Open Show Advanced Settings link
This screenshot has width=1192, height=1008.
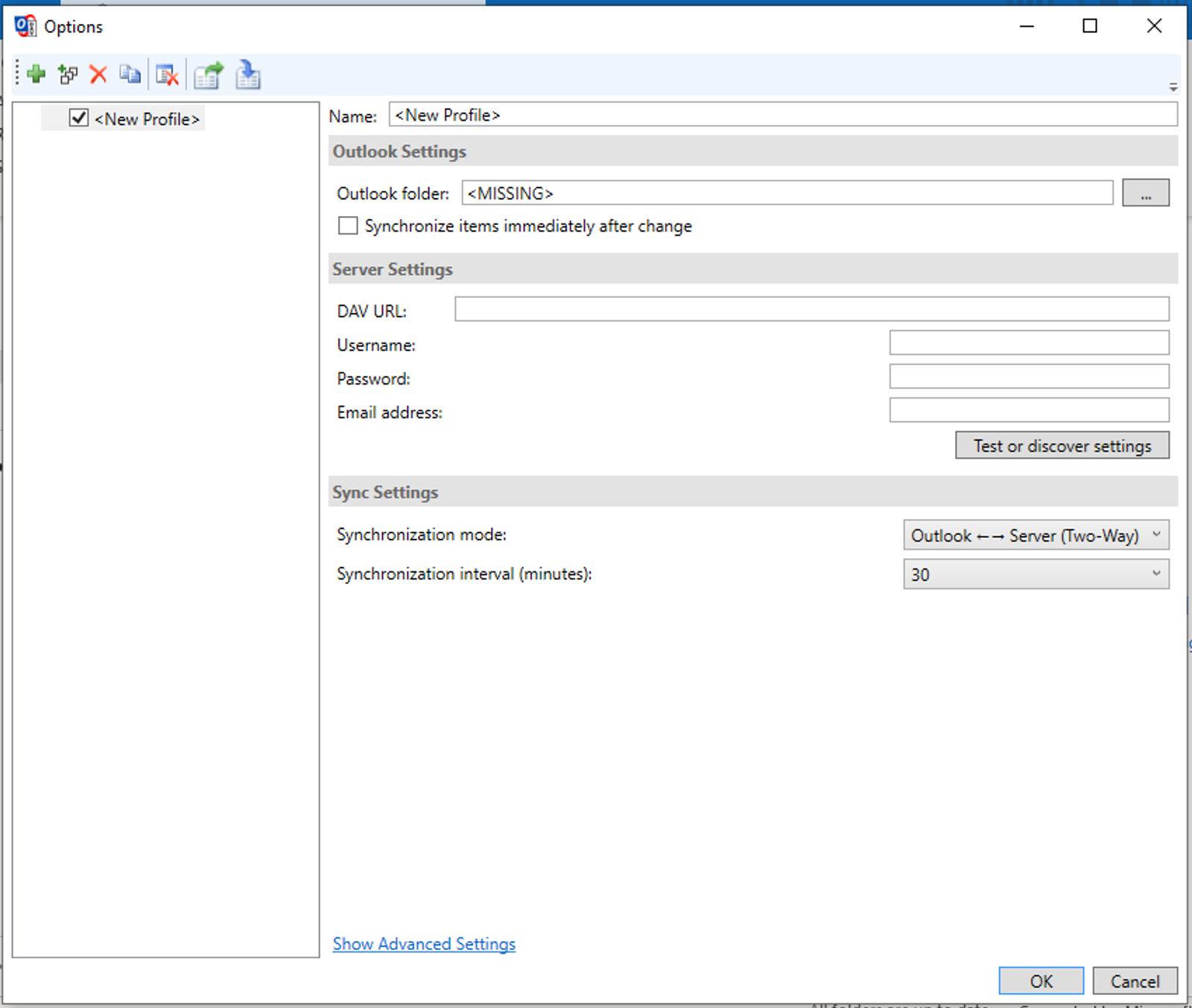424,943
